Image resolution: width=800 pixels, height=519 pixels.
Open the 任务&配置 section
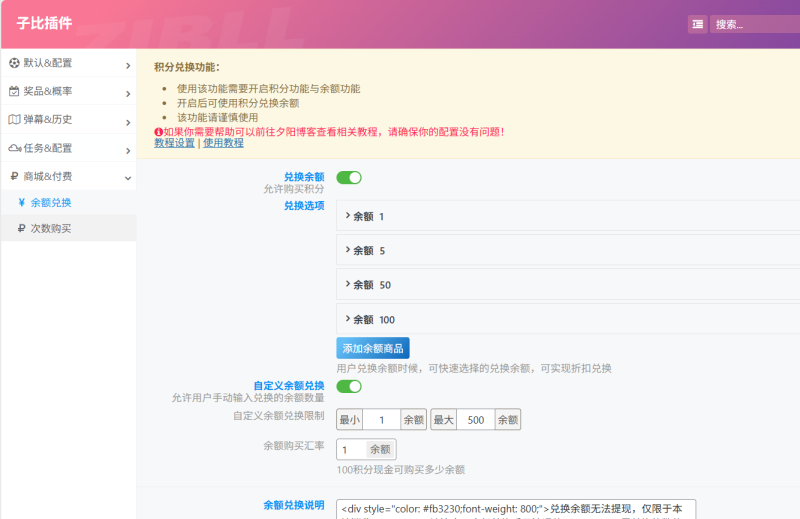pyautogui.click(x=69, y=148)
